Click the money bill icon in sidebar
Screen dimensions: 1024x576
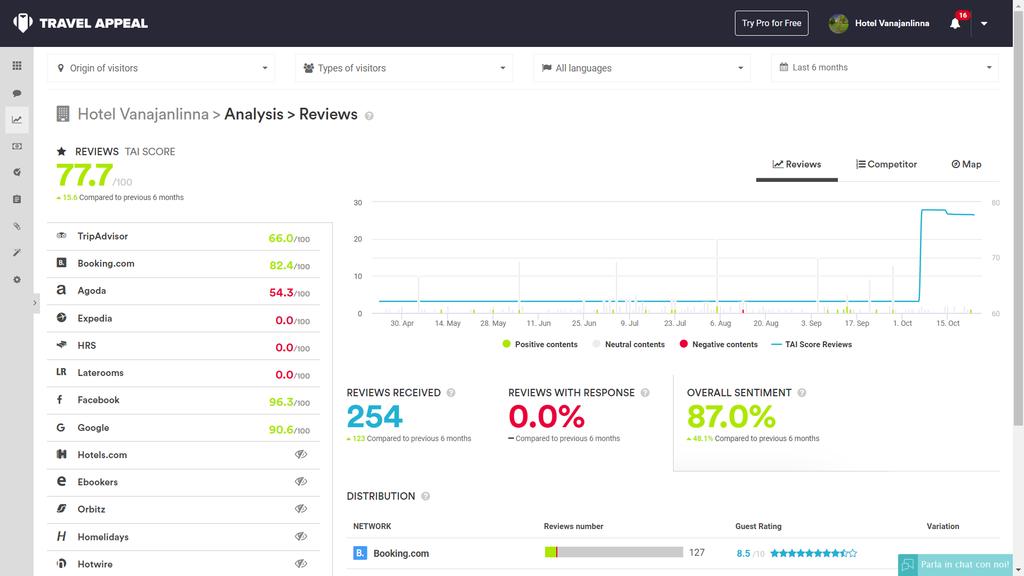coord(17,146)
